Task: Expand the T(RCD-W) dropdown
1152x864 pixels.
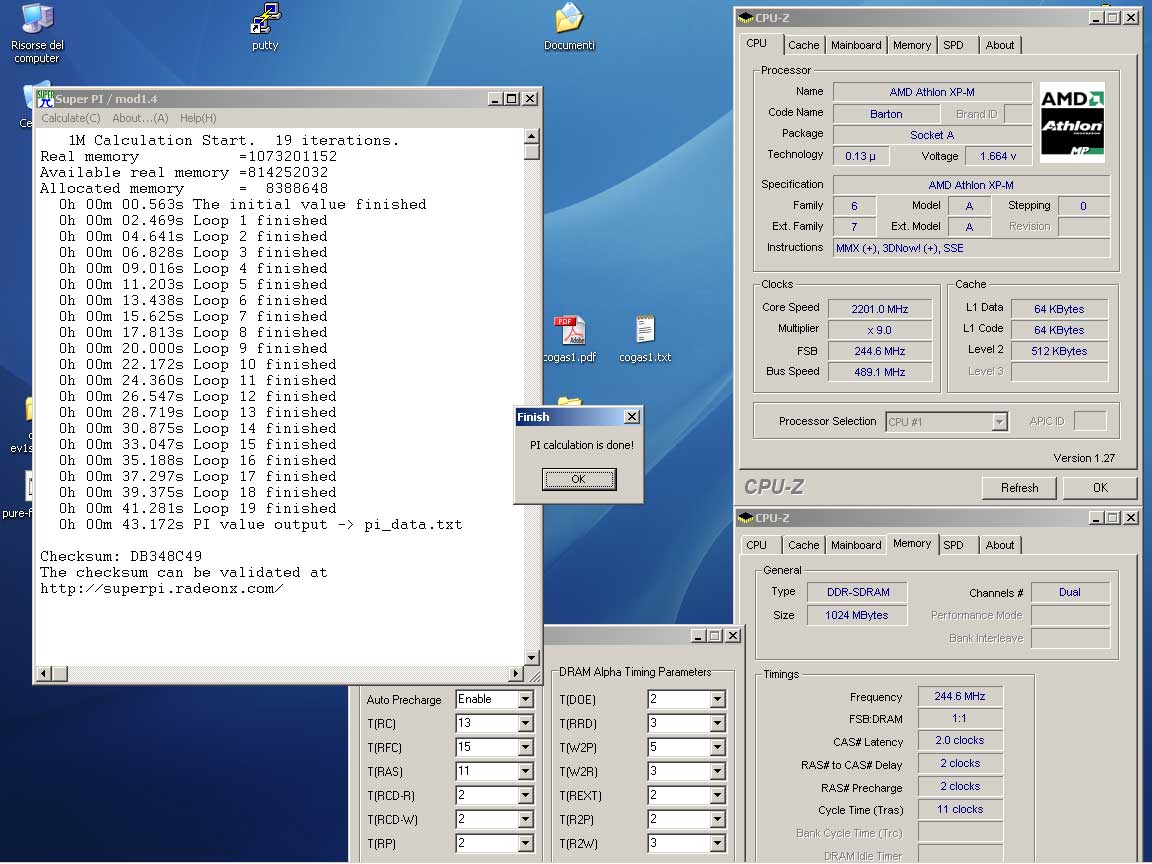Action: point(525,819)
